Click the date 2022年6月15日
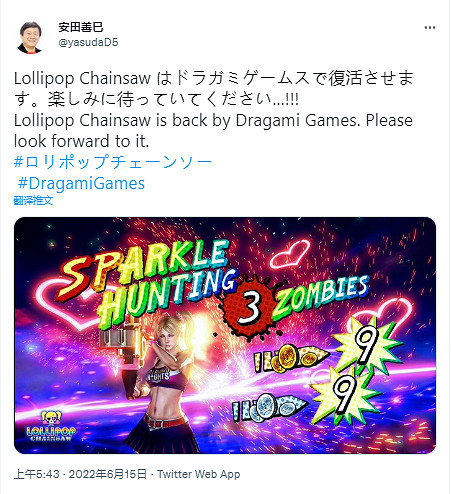 tap(108, 474)
